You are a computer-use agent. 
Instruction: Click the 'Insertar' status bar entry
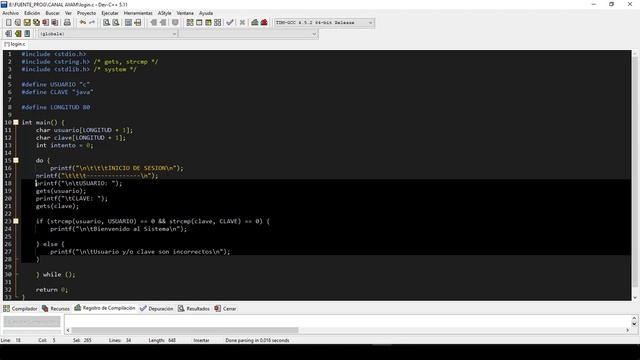201,340
